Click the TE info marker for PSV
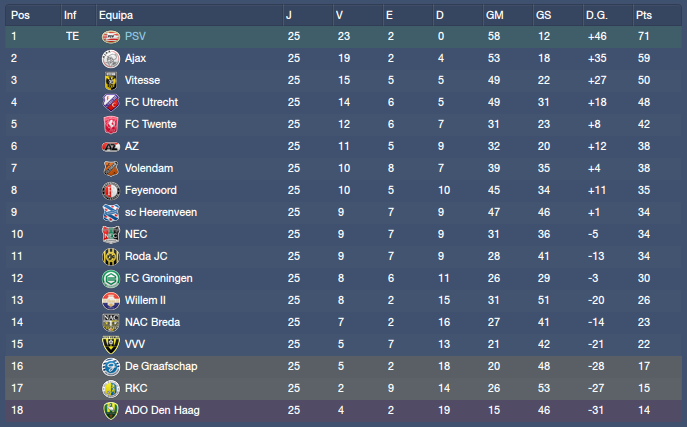This screenshot has width=687, height=427. [72, 36]
